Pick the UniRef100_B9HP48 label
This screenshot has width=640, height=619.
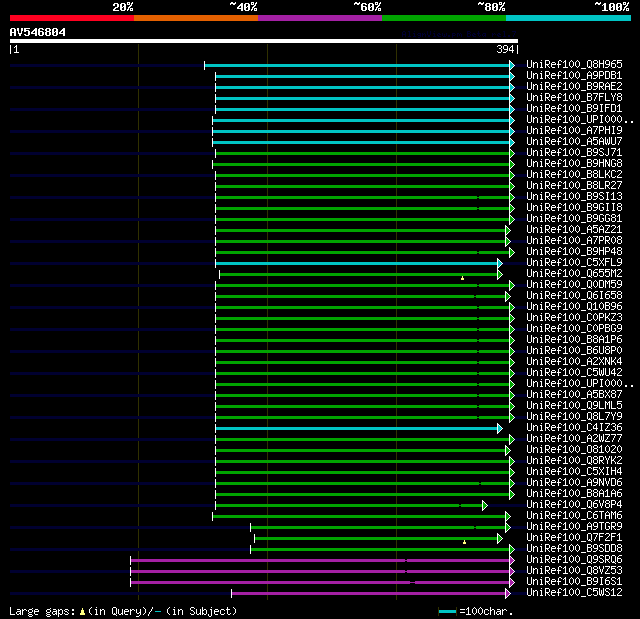[x=574, y=252]
